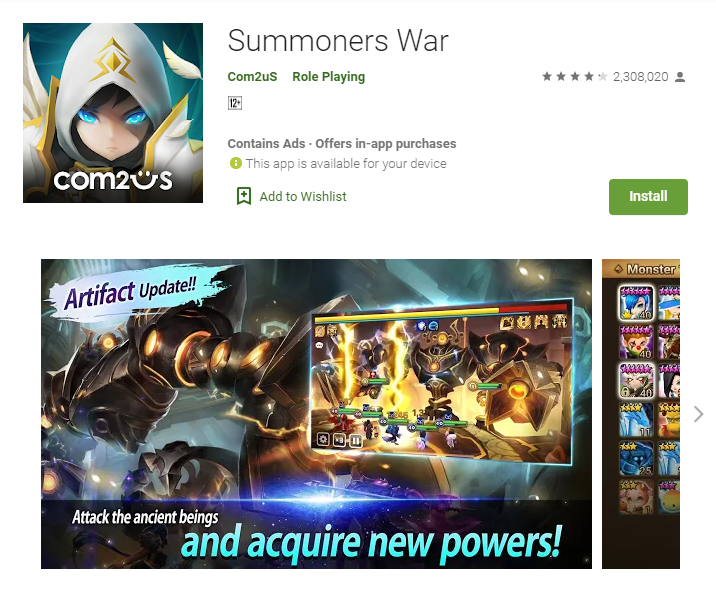Click the Add to Wishlist bookmark icon
The width and height of the screenshot is (716, 604).
point(244,196)
